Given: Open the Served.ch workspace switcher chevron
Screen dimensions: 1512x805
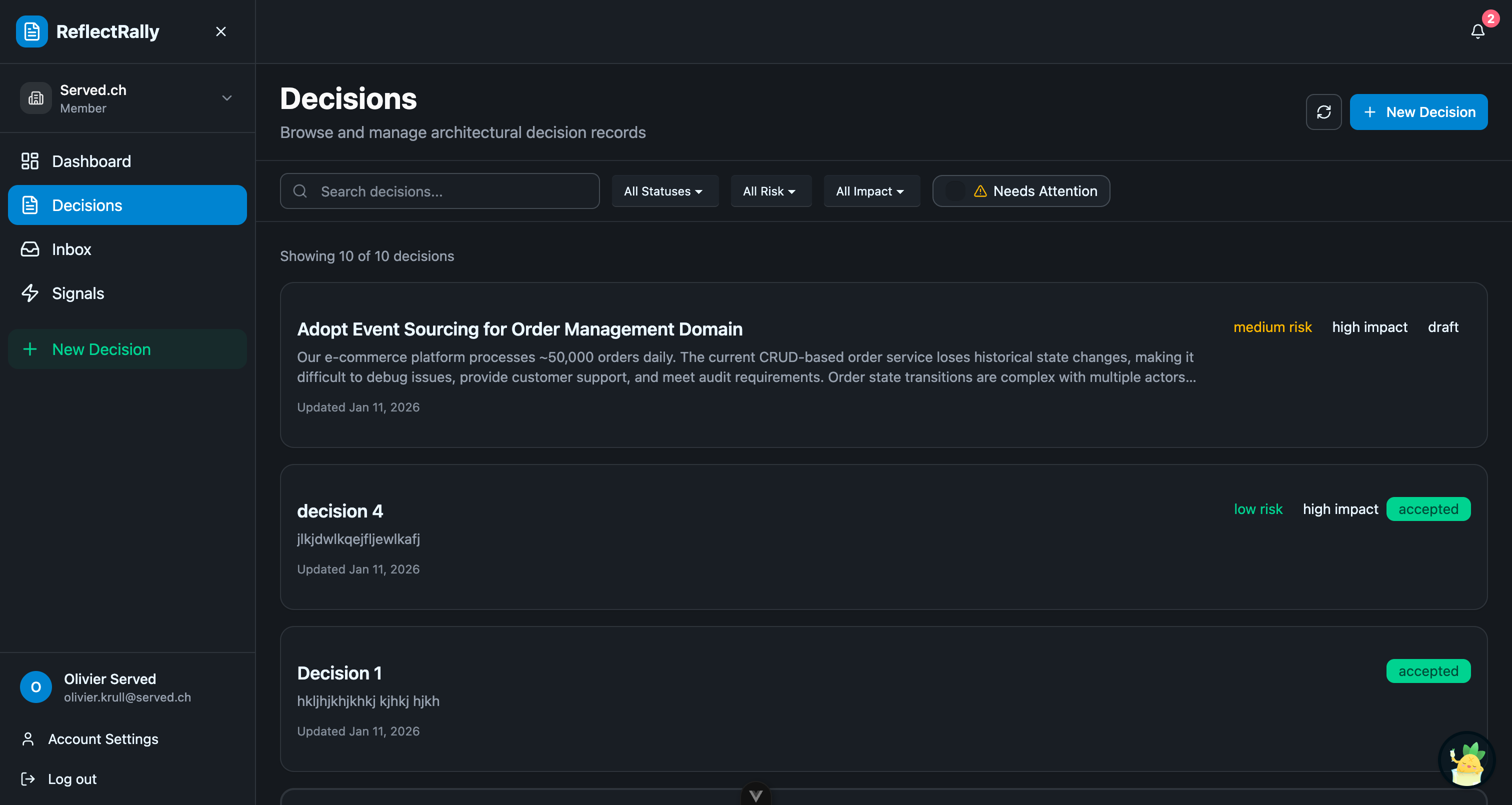Looking at the screenshot, I should coord(227,98).
